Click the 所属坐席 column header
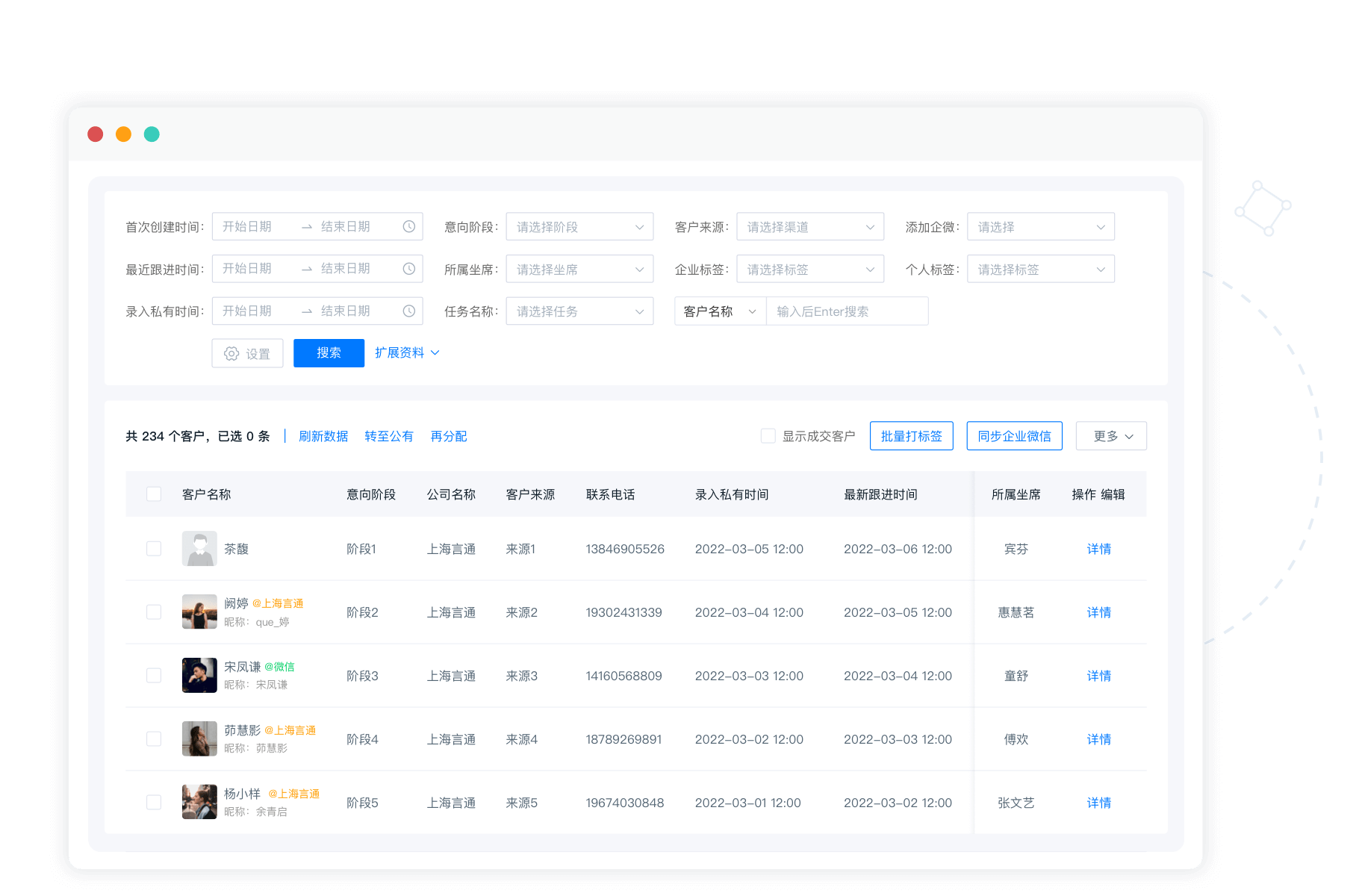 point(1016,494)
